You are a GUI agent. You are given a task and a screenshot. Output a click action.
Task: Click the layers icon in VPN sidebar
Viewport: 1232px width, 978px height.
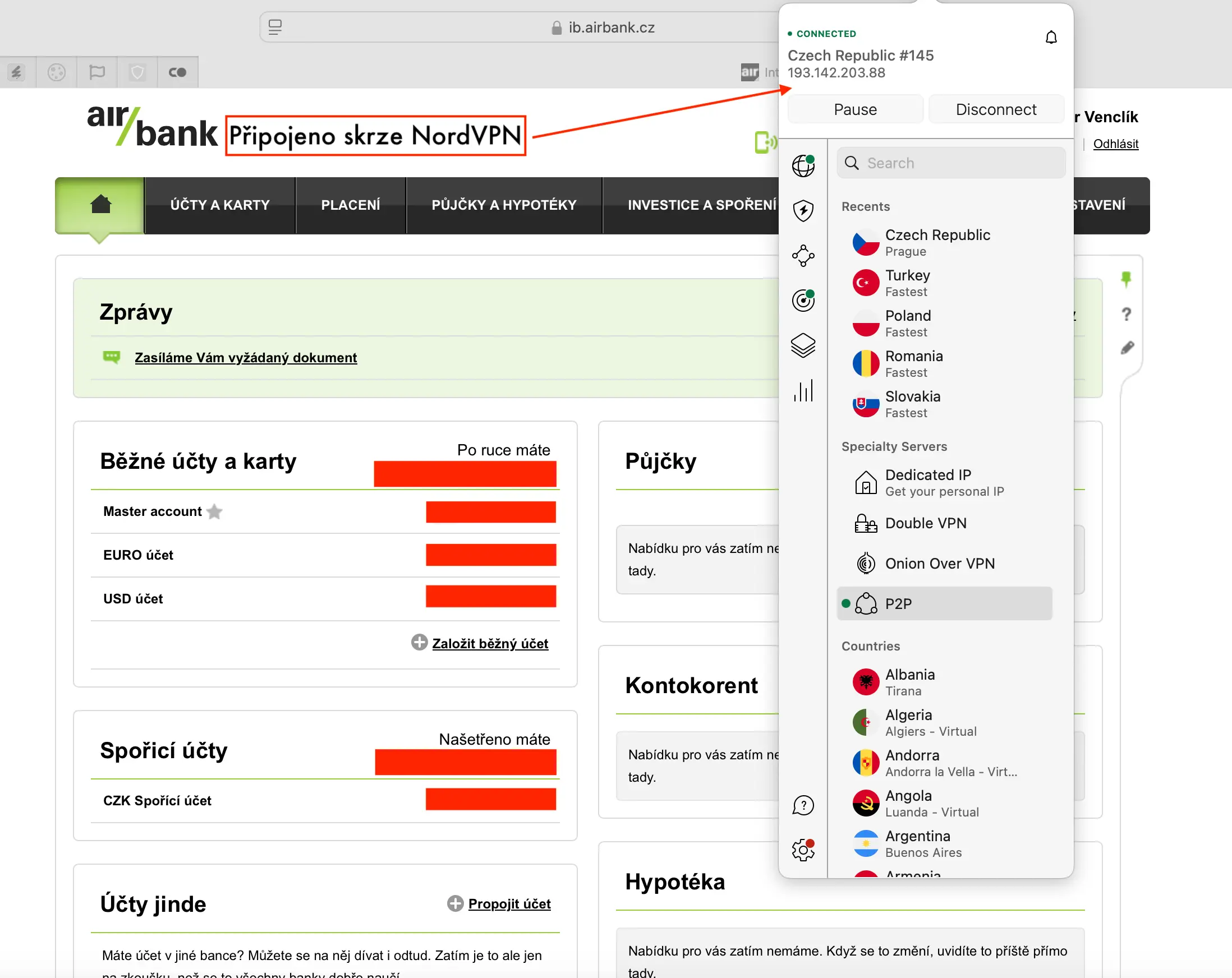pyautogui.click(x=803, y=345)
